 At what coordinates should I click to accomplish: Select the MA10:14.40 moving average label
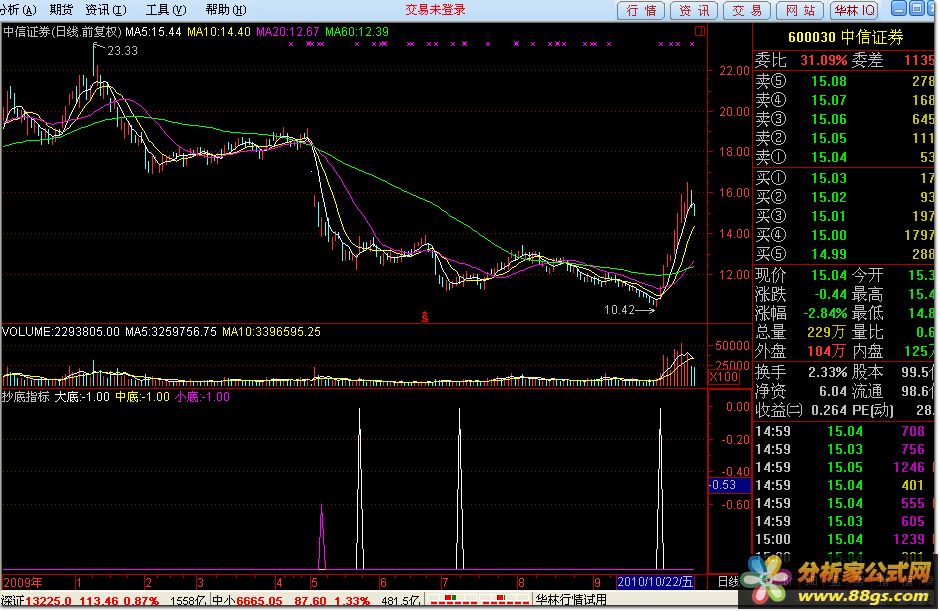[x=219, y=31]
